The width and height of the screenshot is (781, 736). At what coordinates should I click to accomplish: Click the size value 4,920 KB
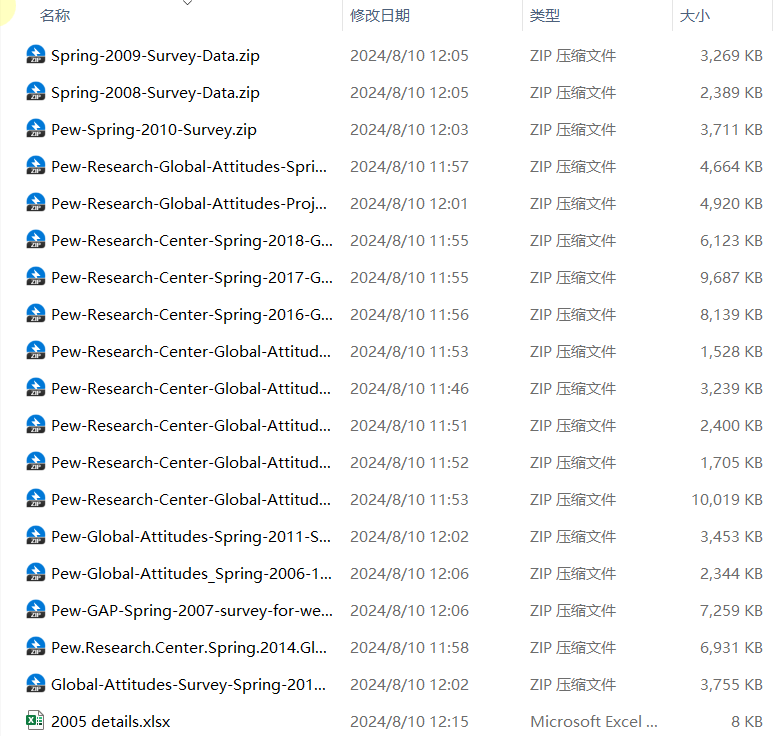731,204
